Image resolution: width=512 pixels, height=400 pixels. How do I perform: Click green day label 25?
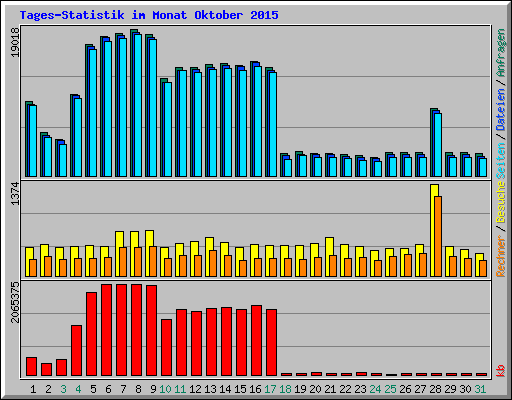click(x=391, y=389)
